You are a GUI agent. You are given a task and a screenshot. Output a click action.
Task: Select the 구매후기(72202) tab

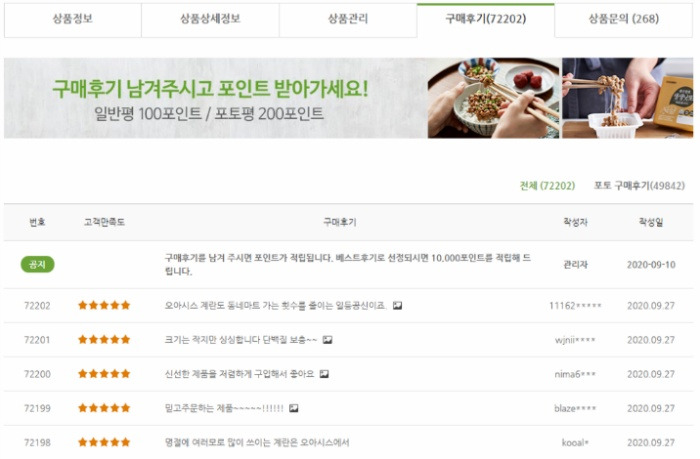tap(486, 20)
